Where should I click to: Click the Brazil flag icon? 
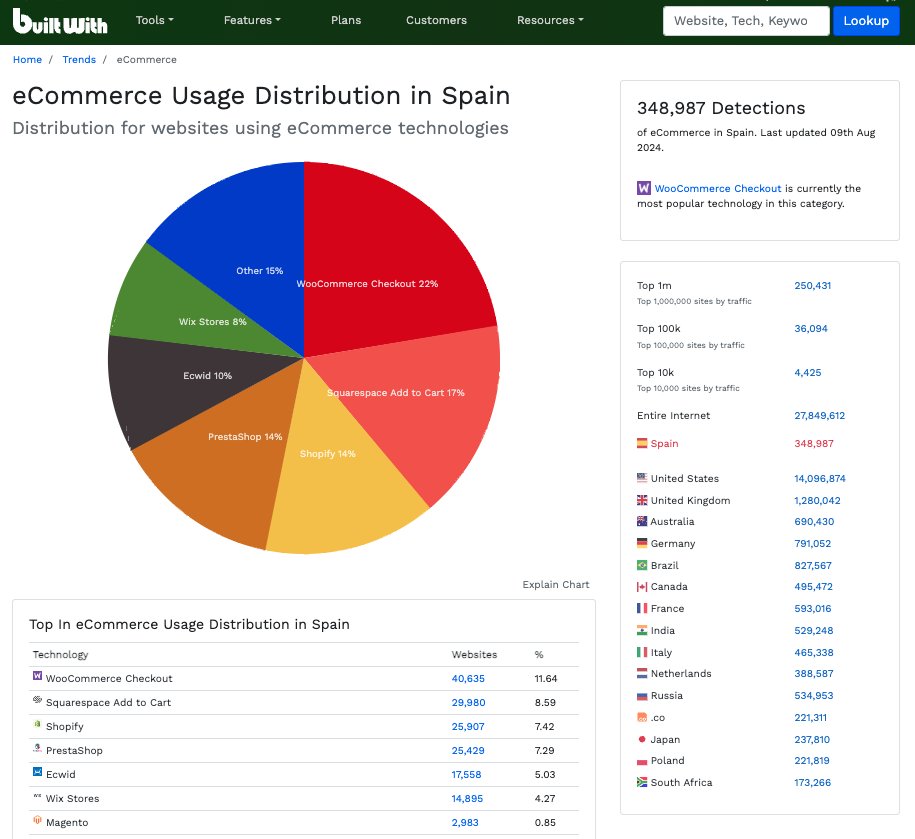pos(642,565)
